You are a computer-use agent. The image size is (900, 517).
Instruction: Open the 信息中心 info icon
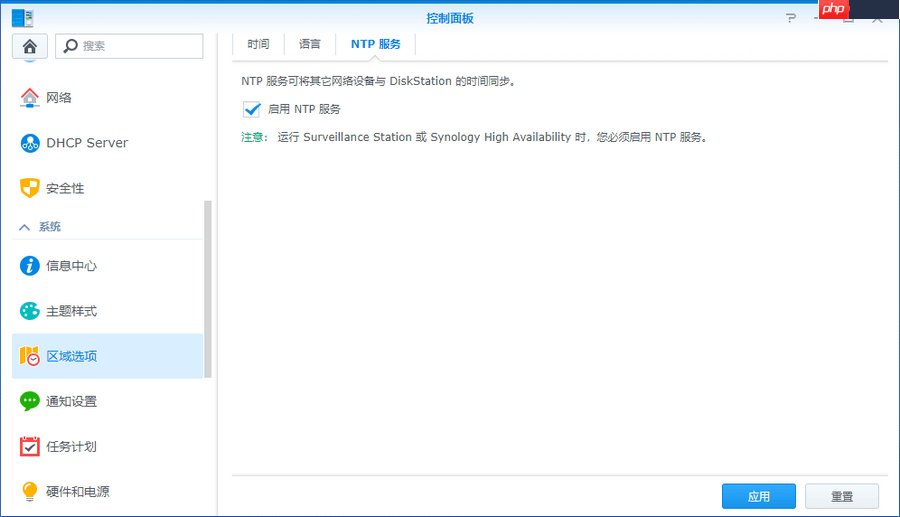coord(30,266)
